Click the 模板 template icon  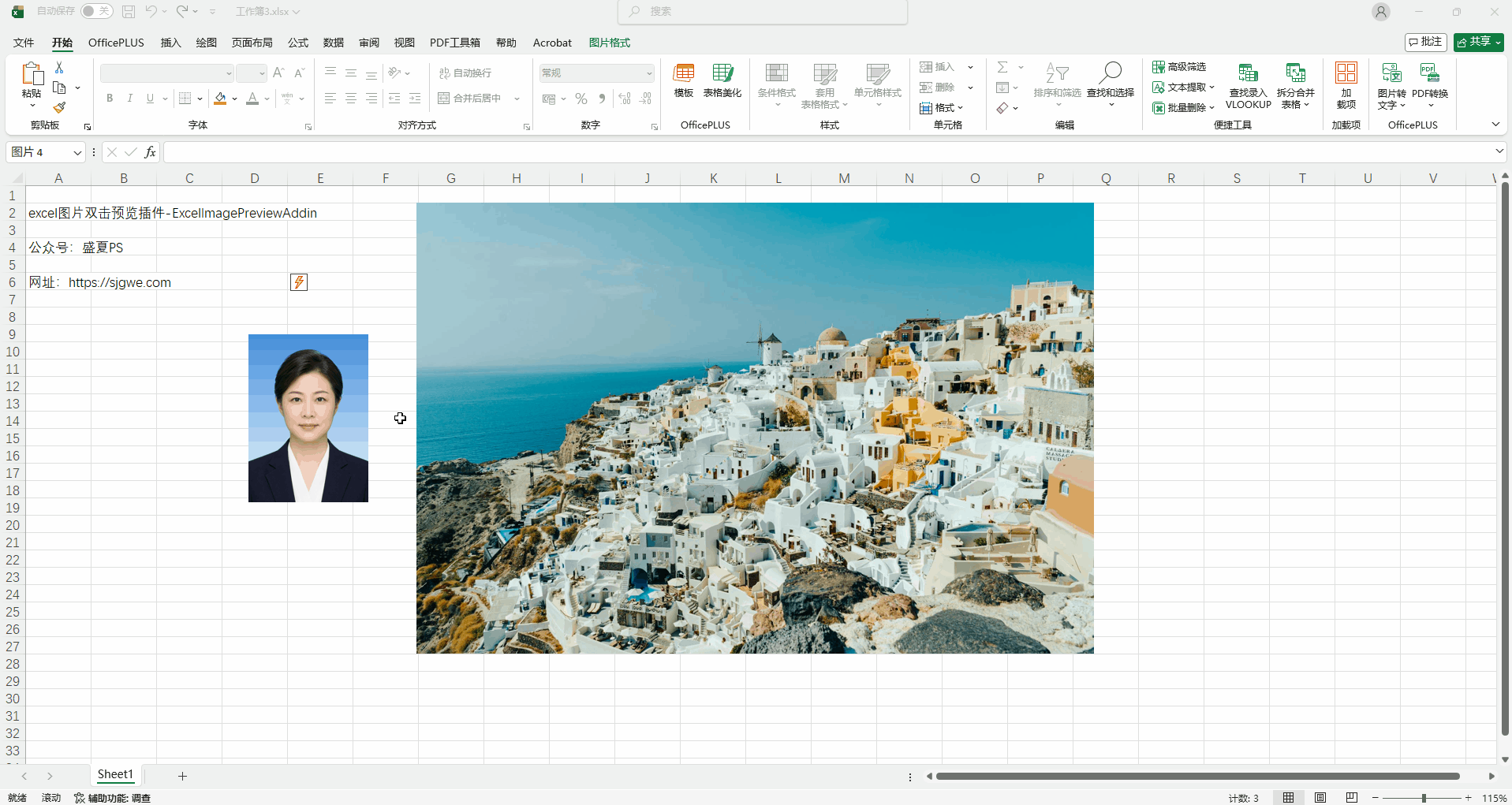coord(683,81)
